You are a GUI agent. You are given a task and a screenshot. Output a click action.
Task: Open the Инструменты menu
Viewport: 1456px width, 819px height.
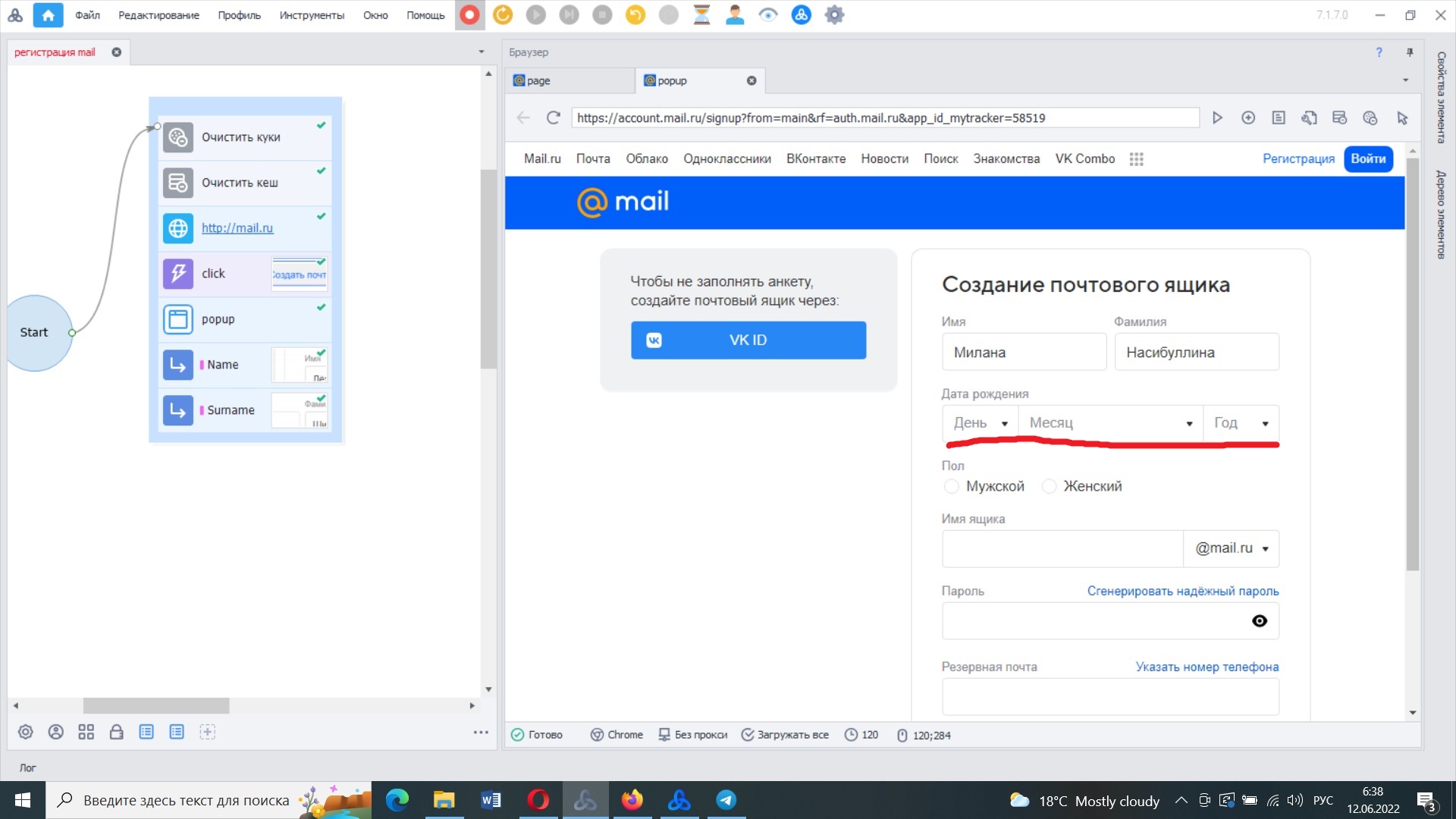(312, 15)
